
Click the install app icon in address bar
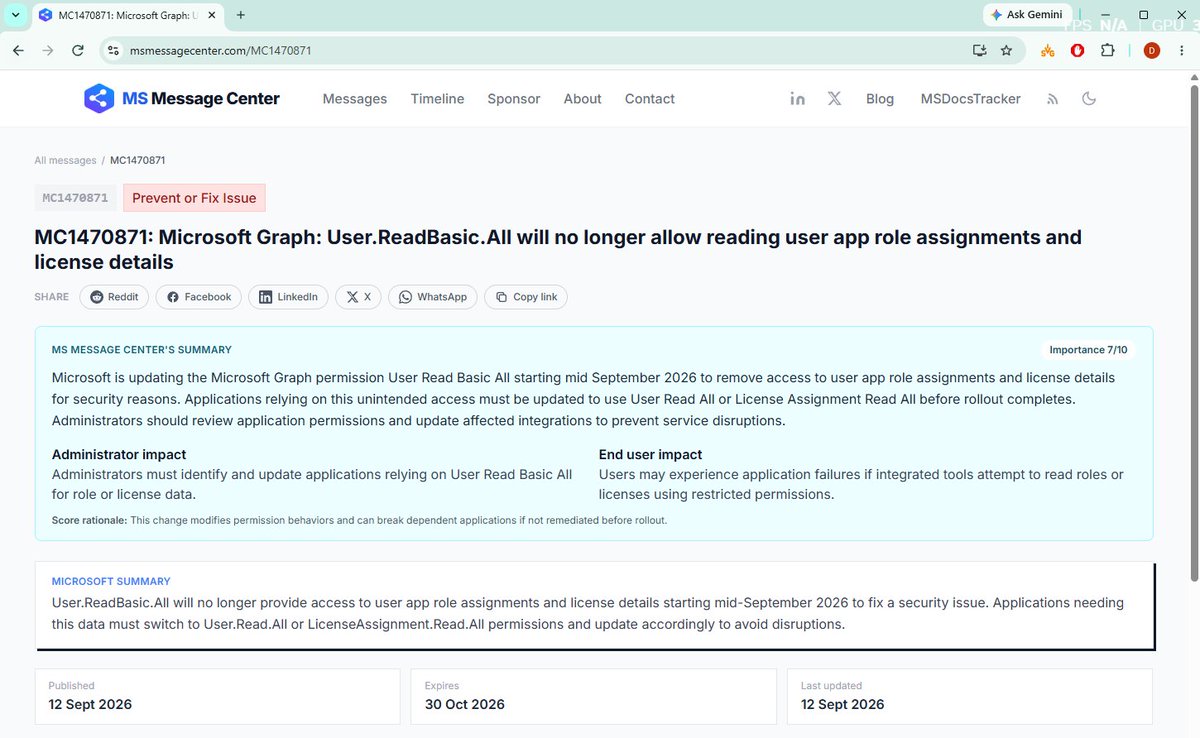979,50
